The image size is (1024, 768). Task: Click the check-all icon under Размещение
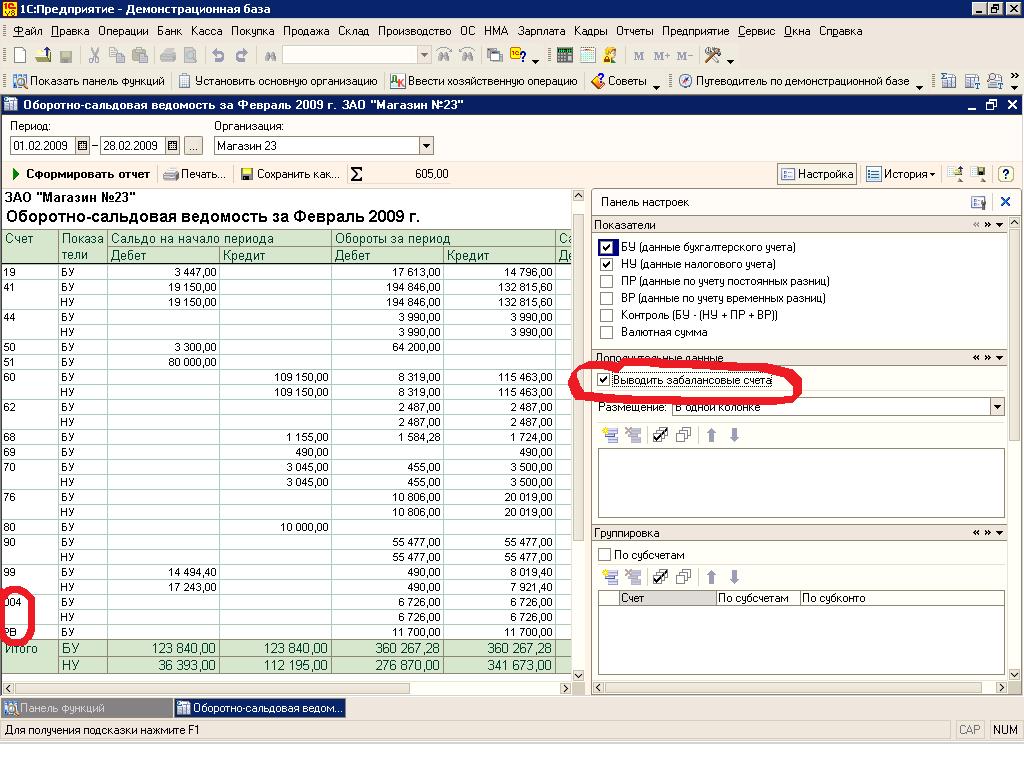660,435
